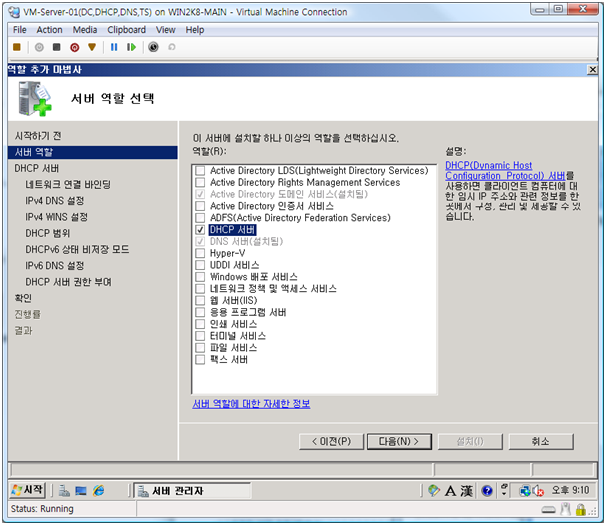Image resolution: width=606 pixels, height=525 pixels.
Task: Open the network tray icon
Action: (525, 491)
